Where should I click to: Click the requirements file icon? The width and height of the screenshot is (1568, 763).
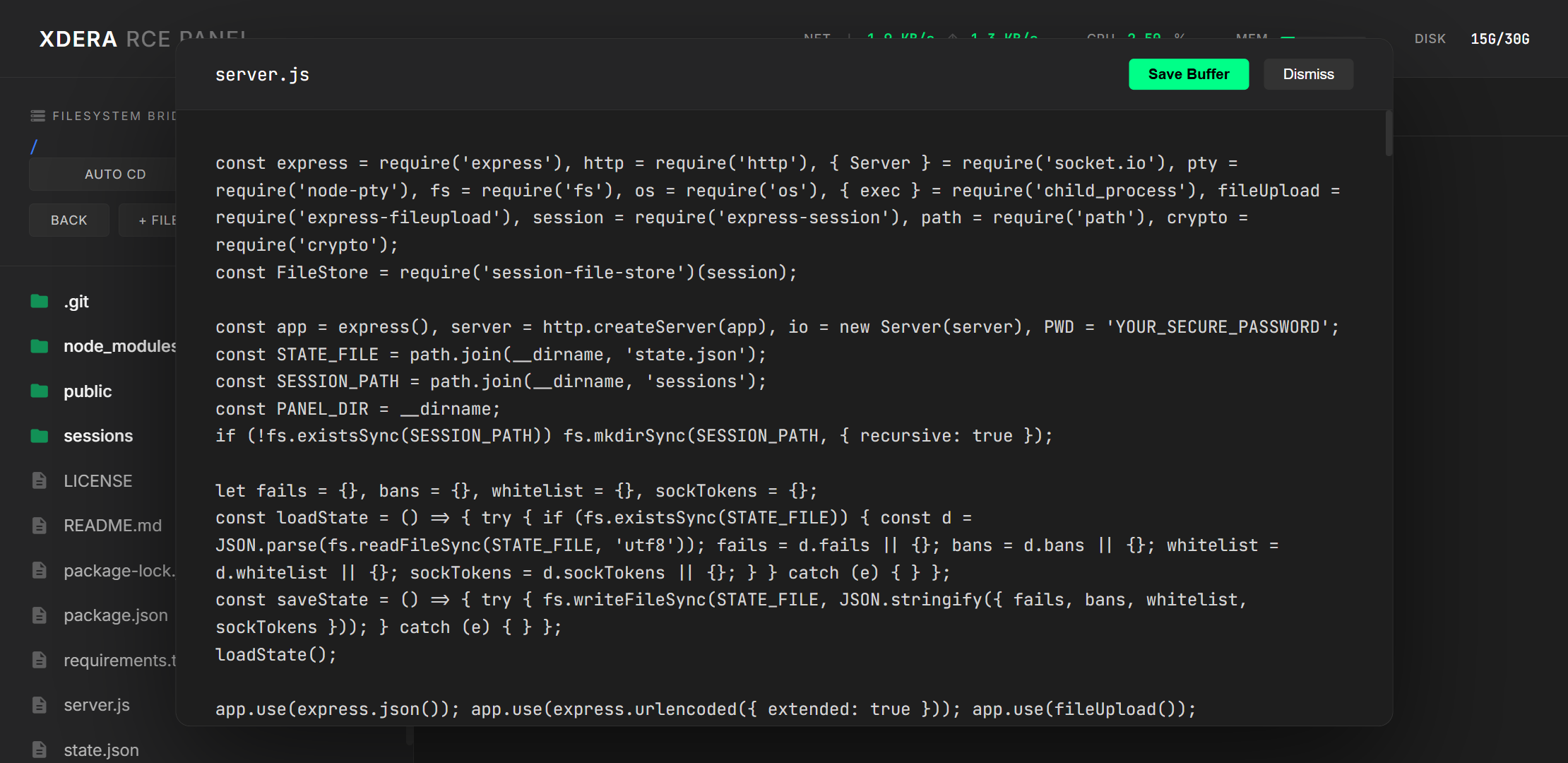click(x=40, y=661)
